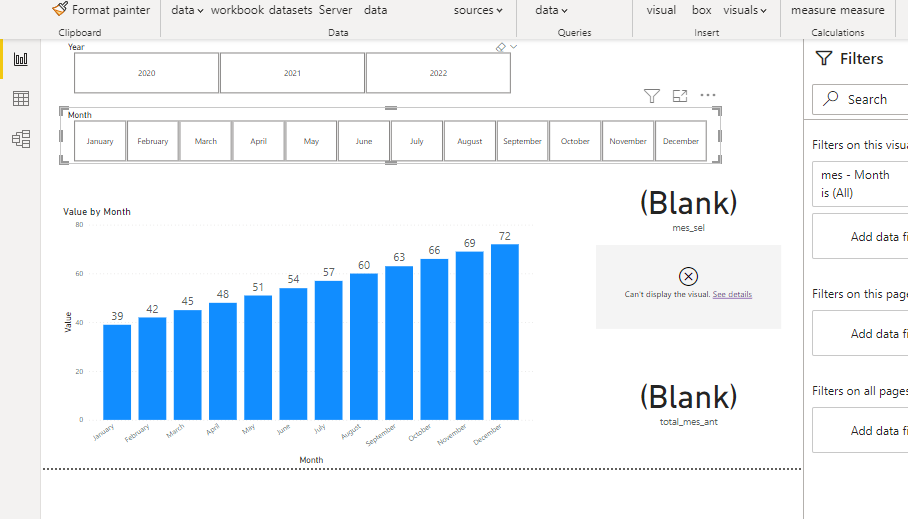Screen dimensions: 908x519
Task: Select March in the Month slicer
Action: pos(206,141)
